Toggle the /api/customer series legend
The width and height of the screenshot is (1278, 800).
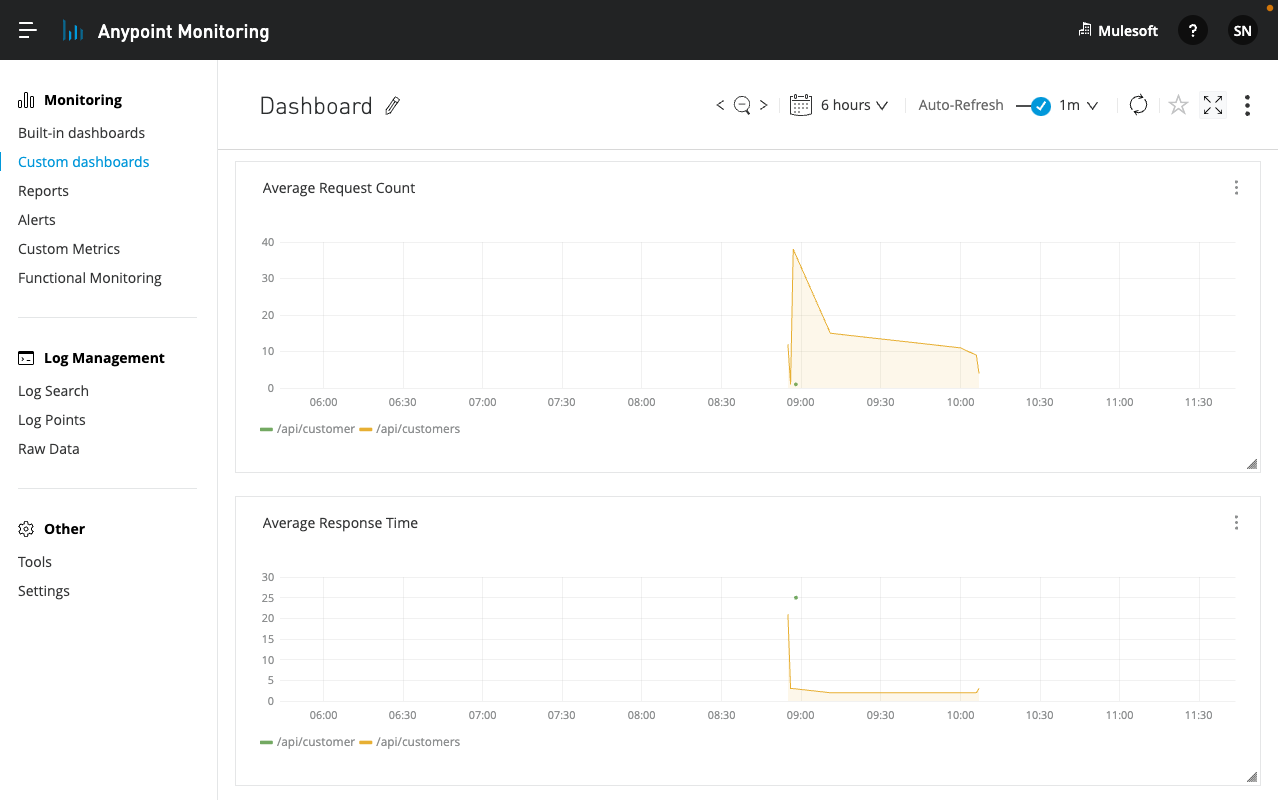click(307, 428)
